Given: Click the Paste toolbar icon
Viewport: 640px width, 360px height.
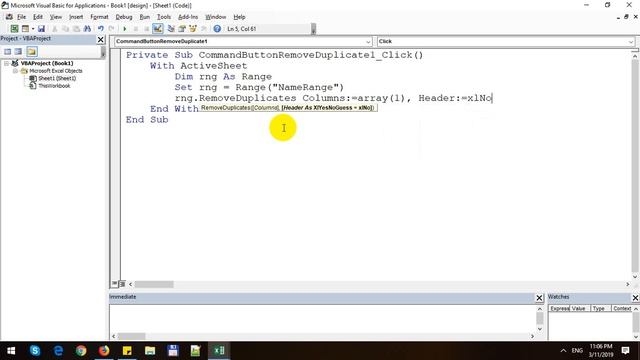Looking at the screenshot, I should (x=76, y=29).
